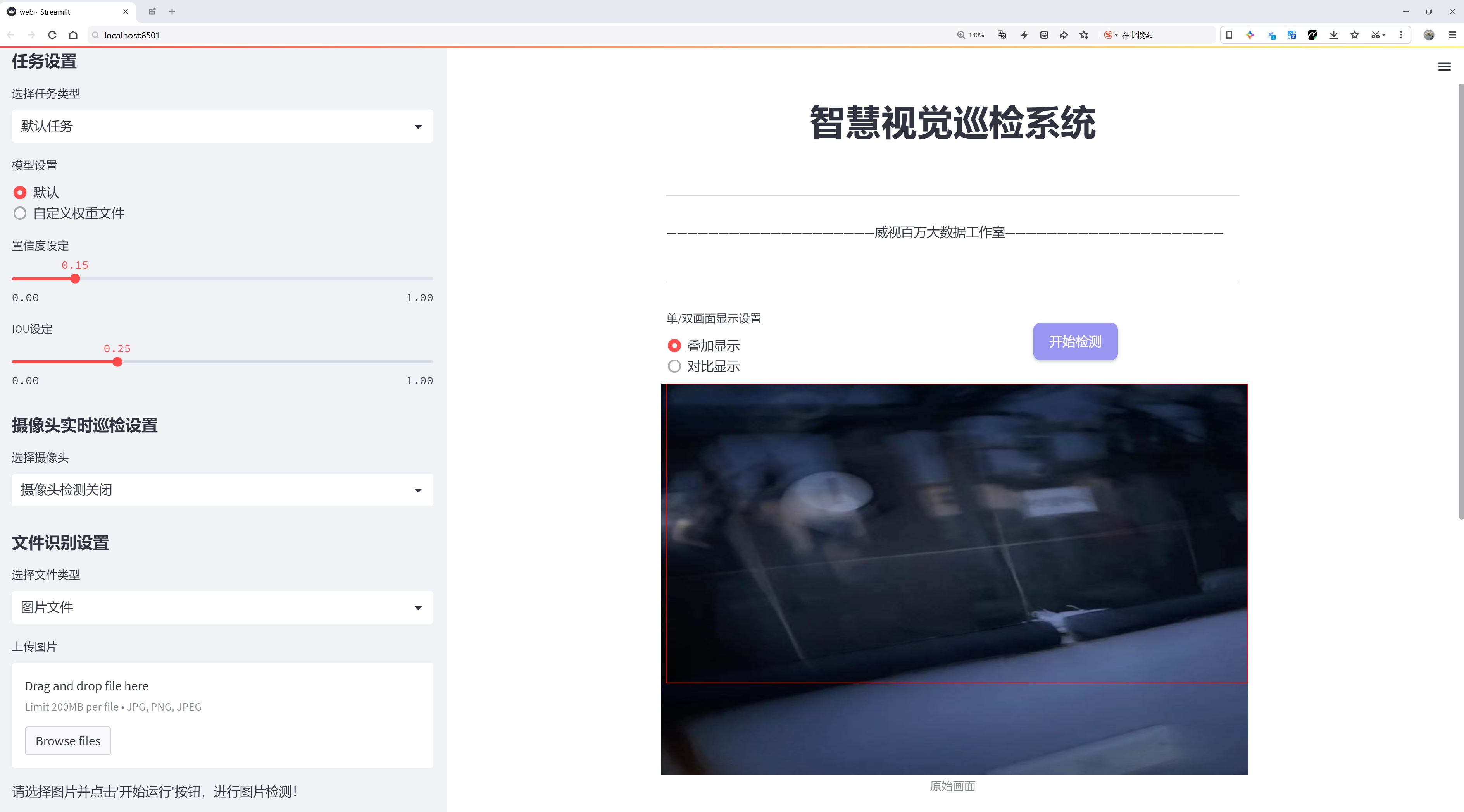
Task: Open the Streamlit app hamburger menu
Action: coord(1444,67)
